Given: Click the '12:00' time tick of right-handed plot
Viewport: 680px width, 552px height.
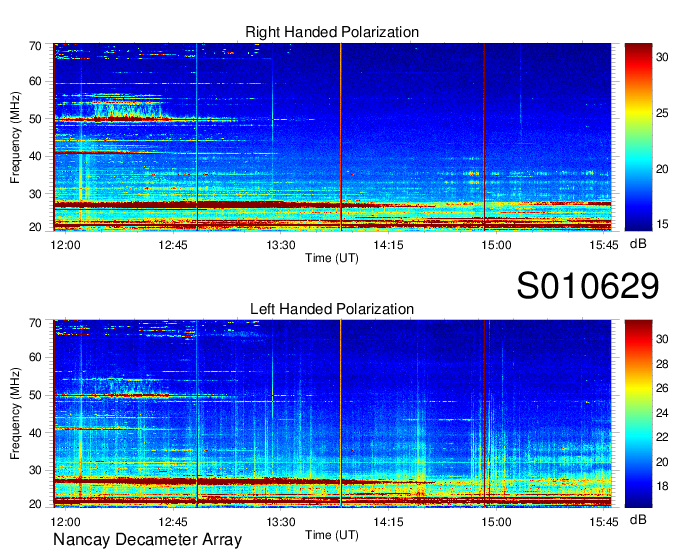Looking at the screenshot, I should tap(65, 245).
